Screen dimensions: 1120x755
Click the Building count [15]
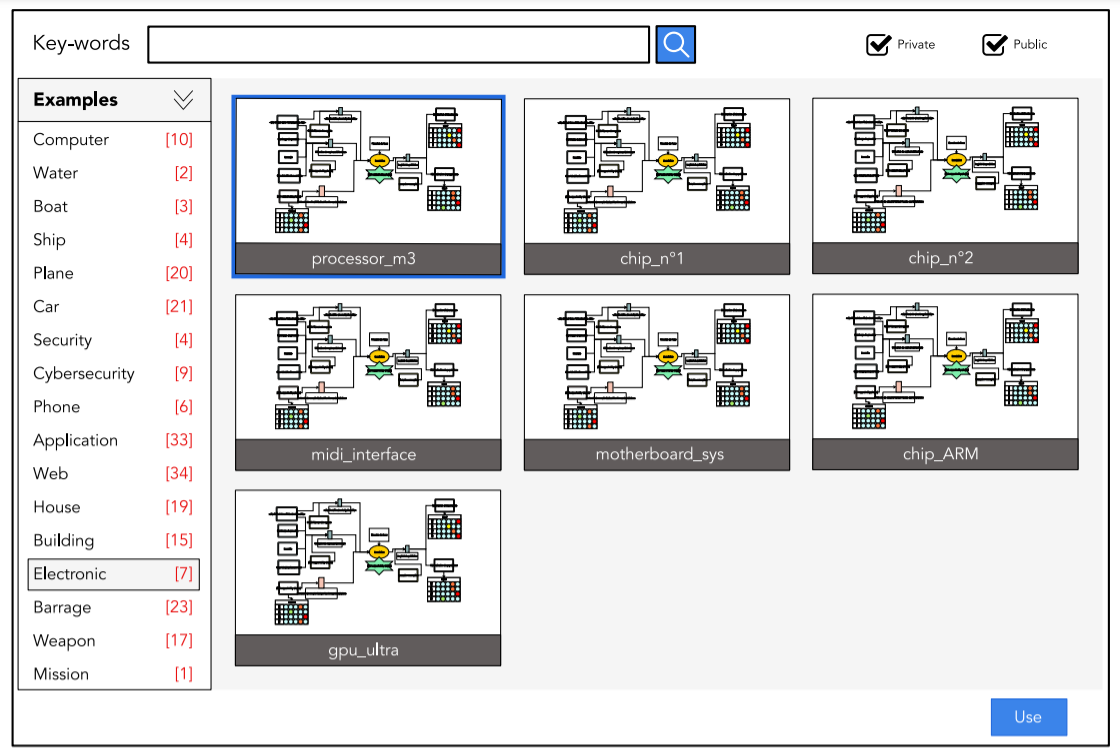click(179, 540)
